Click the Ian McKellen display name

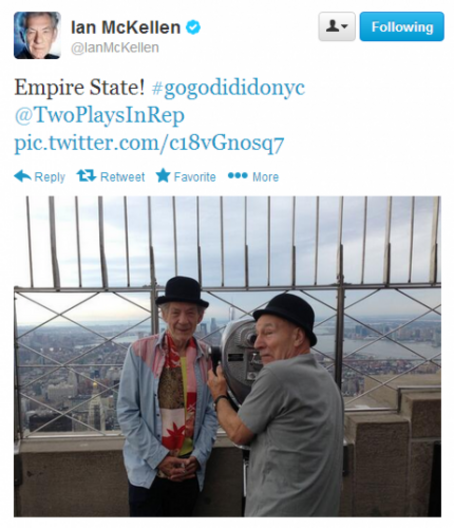pos(126,27)
